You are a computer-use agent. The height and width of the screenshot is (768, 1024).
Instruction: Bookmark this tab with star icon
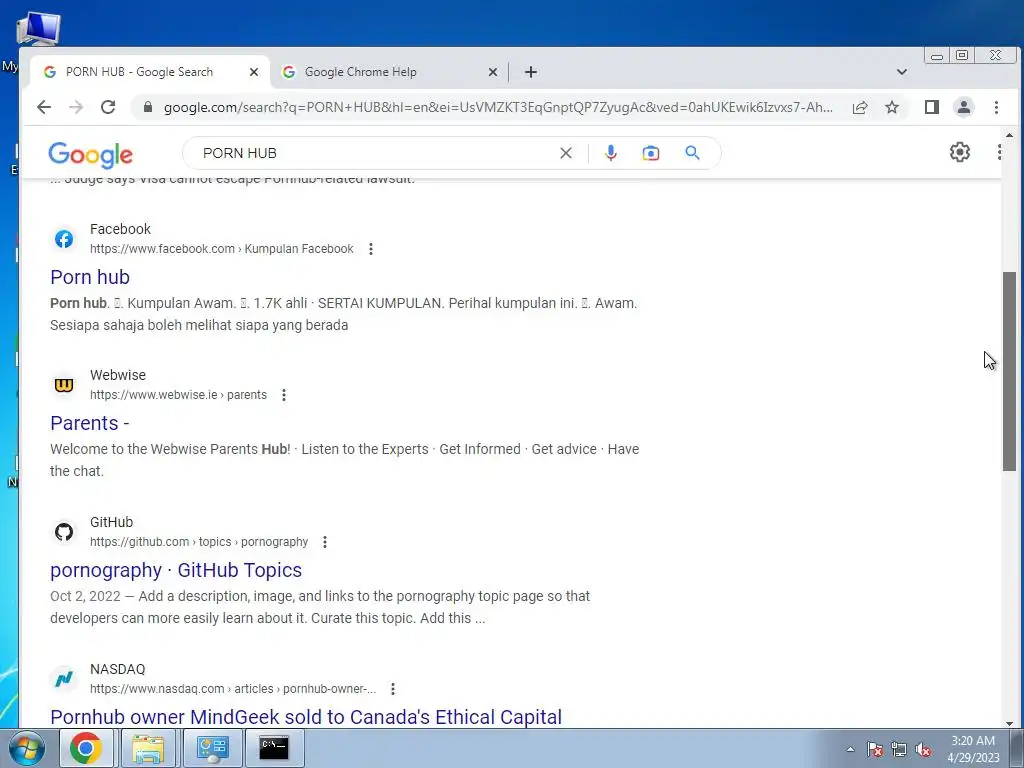892,107
